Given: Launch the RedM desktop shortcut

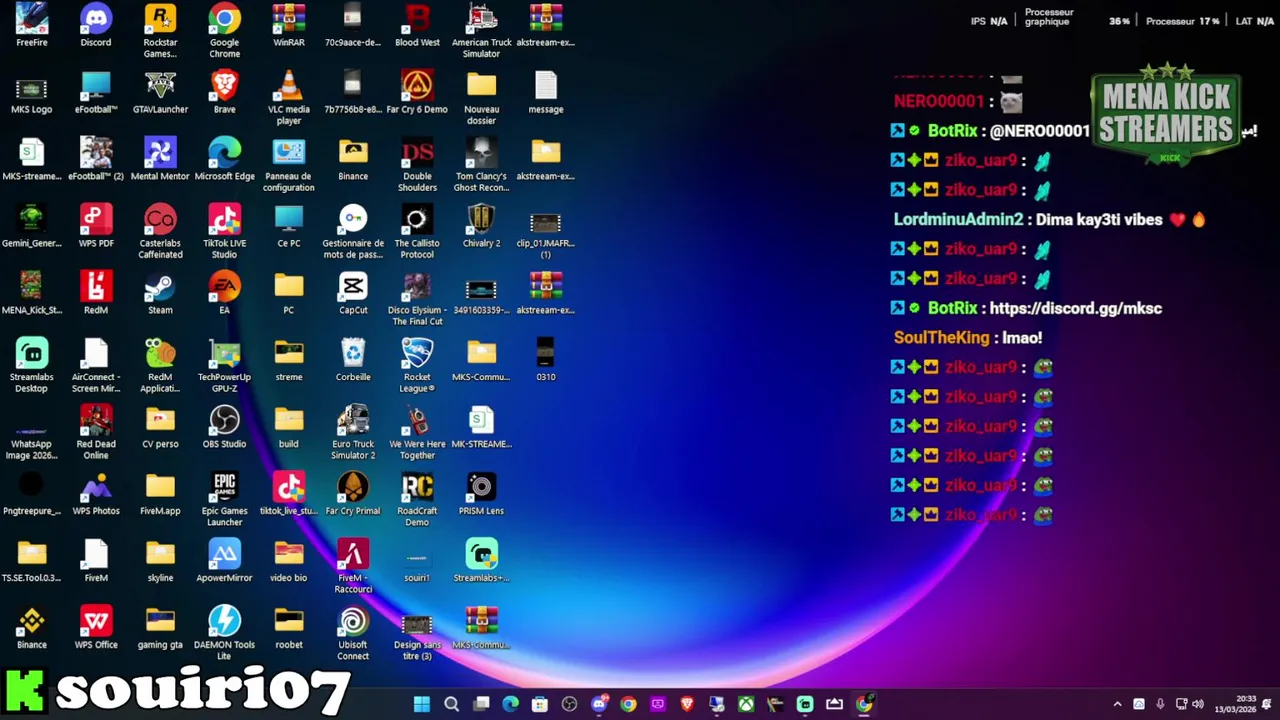Looking at the screenshot, I should pyautogui.click(x=96, y=293).
